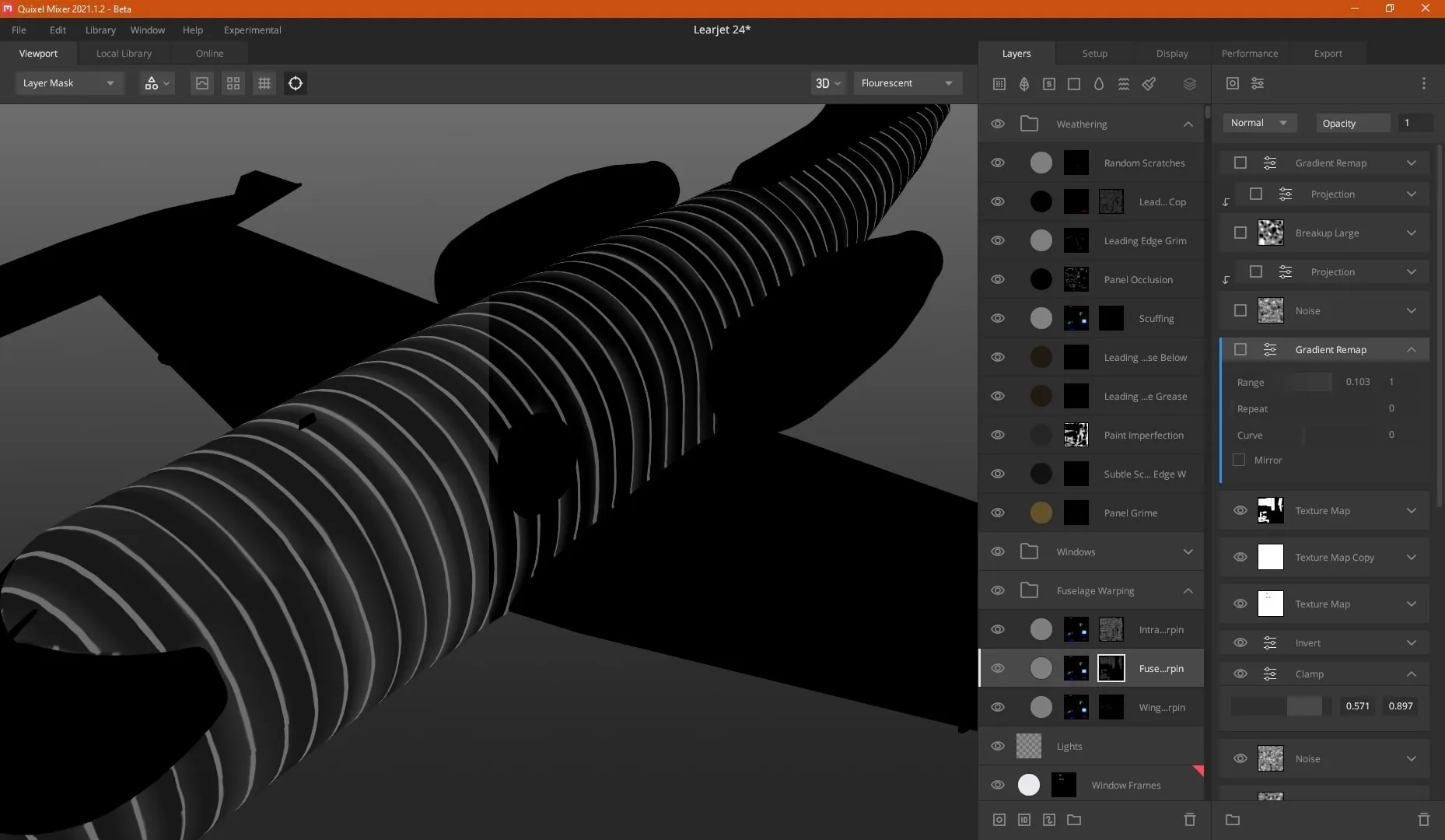Add a solid layer using the square icon
1445x840 pixels.
[x=1074, y=83]
